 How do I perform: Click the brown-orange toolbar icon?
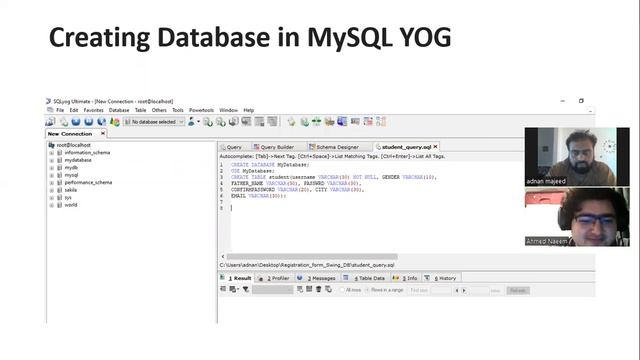point(329,122)
